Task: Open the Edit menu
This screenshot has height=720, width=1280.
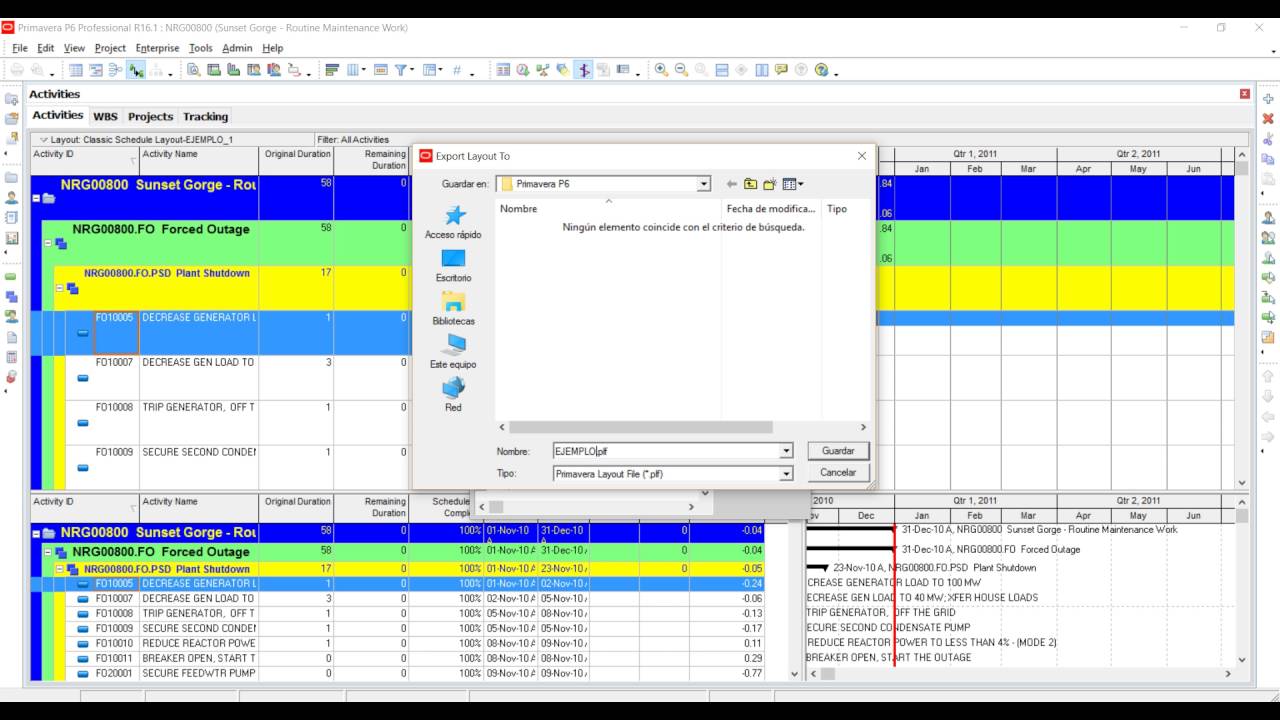Action: pyautogui.click(x=46, y=48)
